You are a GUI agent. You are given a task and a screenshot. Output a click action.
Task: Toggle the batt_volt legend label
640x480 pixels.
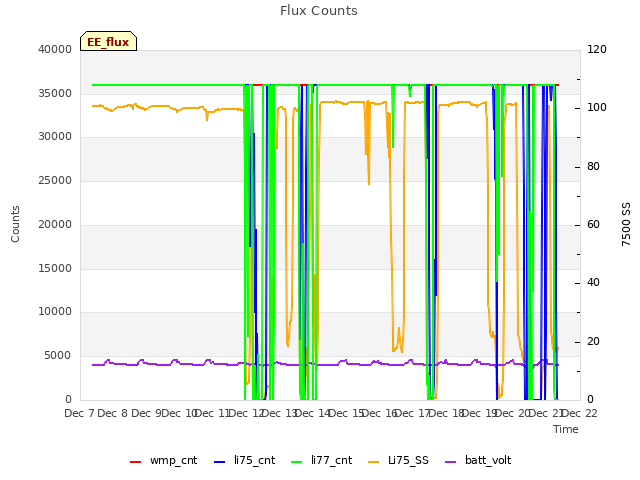488,460
